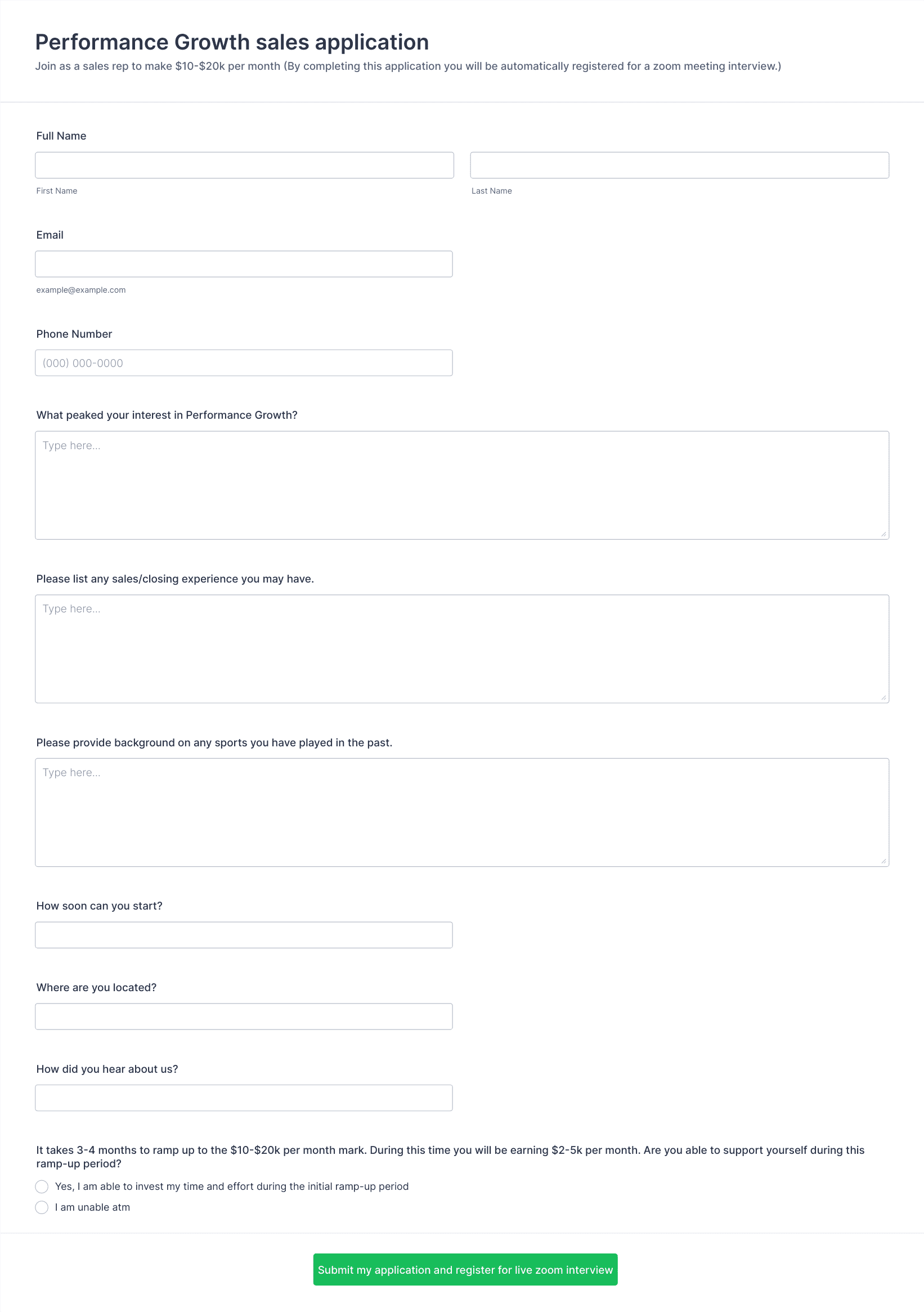This screenshot has width=924, height=1312.
Task: Click the 'What peaked your interest' text area
Action: [x=461, y=485]
